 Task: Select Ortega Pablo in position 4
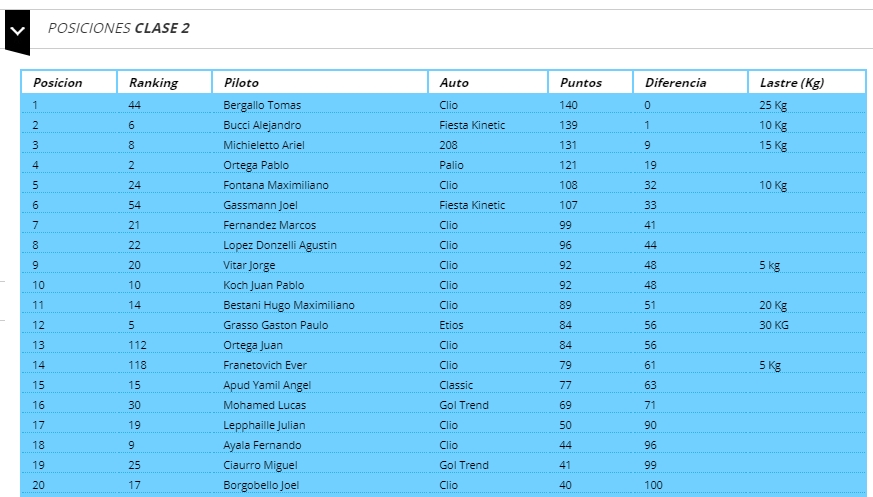coord(256,165)
